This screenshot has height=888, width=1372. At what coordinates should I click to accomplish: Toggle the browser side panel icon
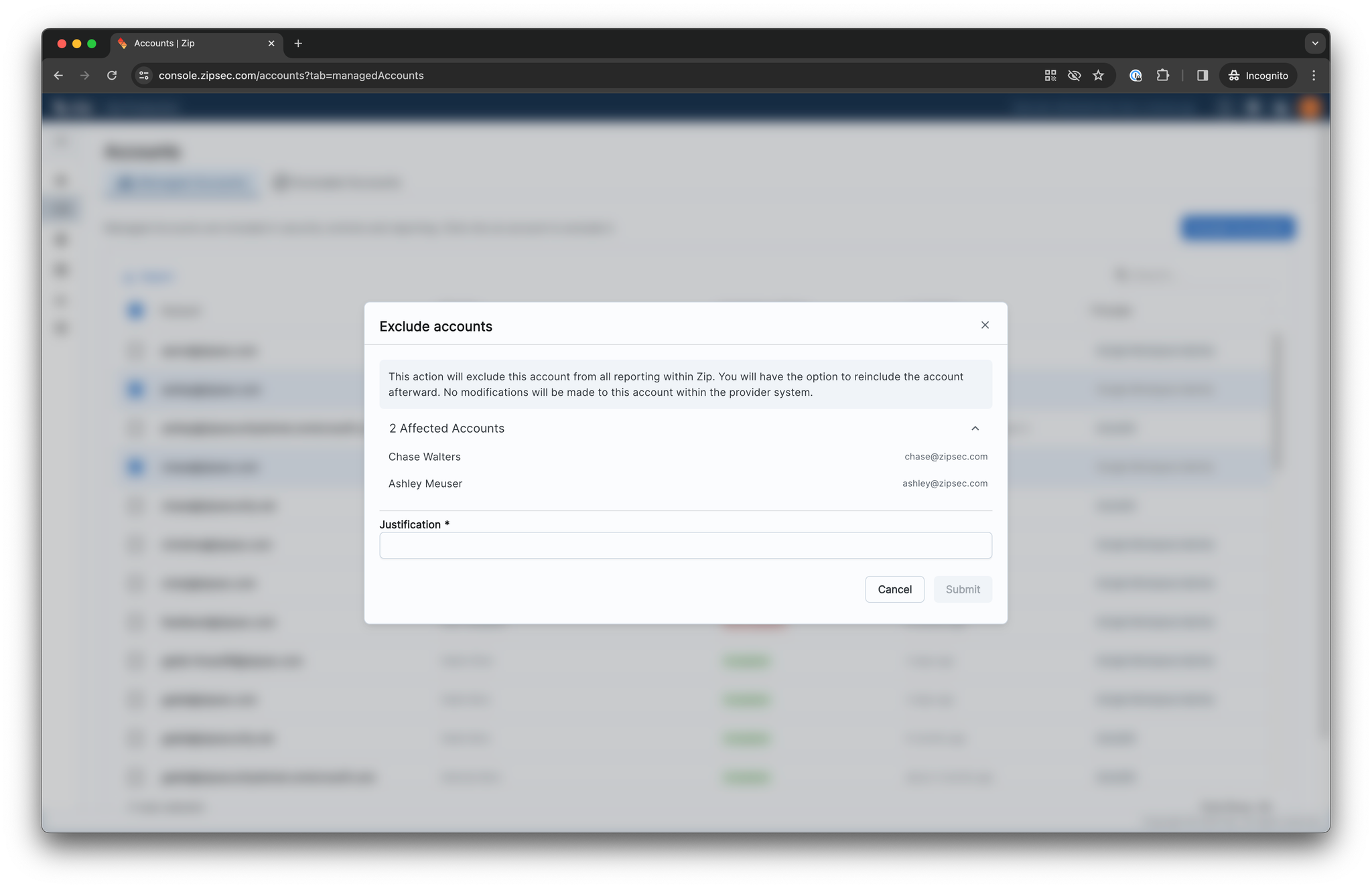[1203, 76]
